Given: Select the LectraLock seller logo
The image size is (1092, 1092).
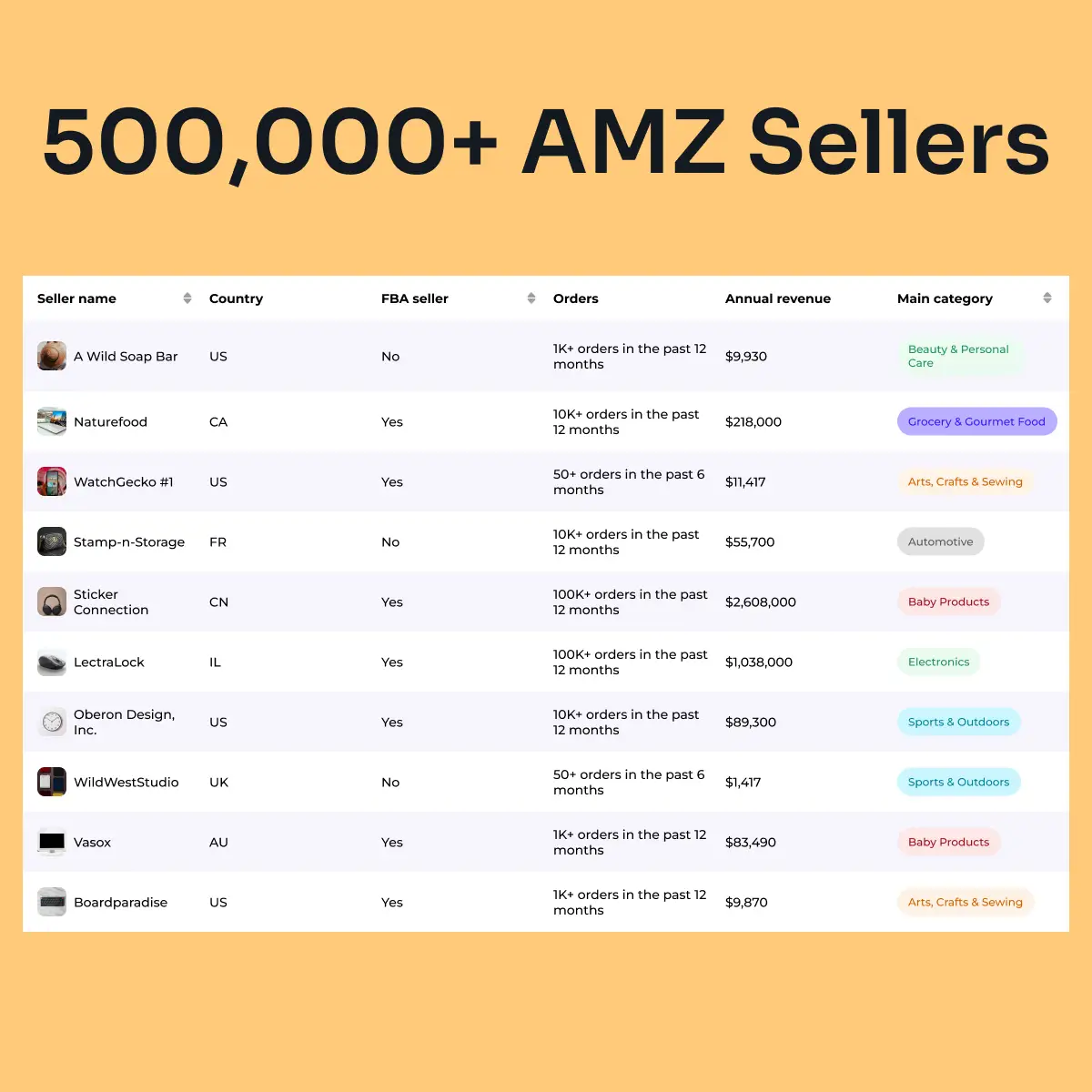Looking at the screenshot, I should [52, 662].
